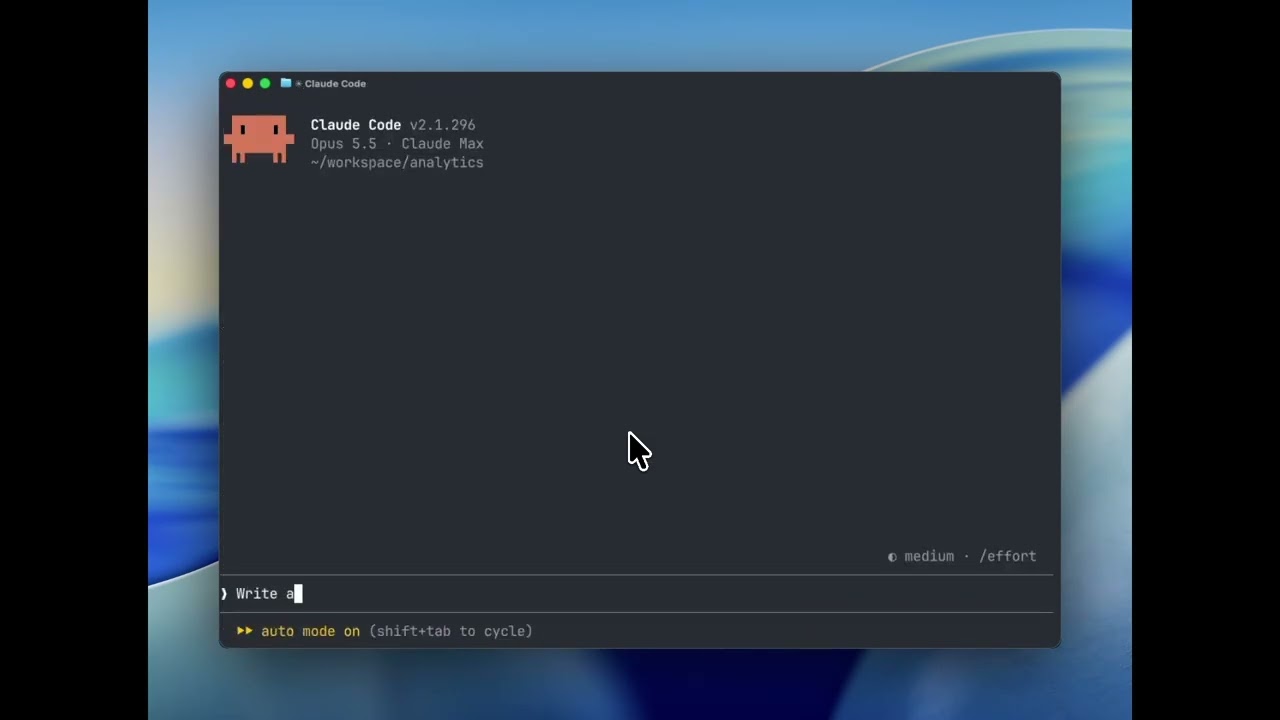This screenshot has width=1280, height=720.
Task: Click the 'Opus 5.5 · Claude Max' line
Action: tap(397, 144)
